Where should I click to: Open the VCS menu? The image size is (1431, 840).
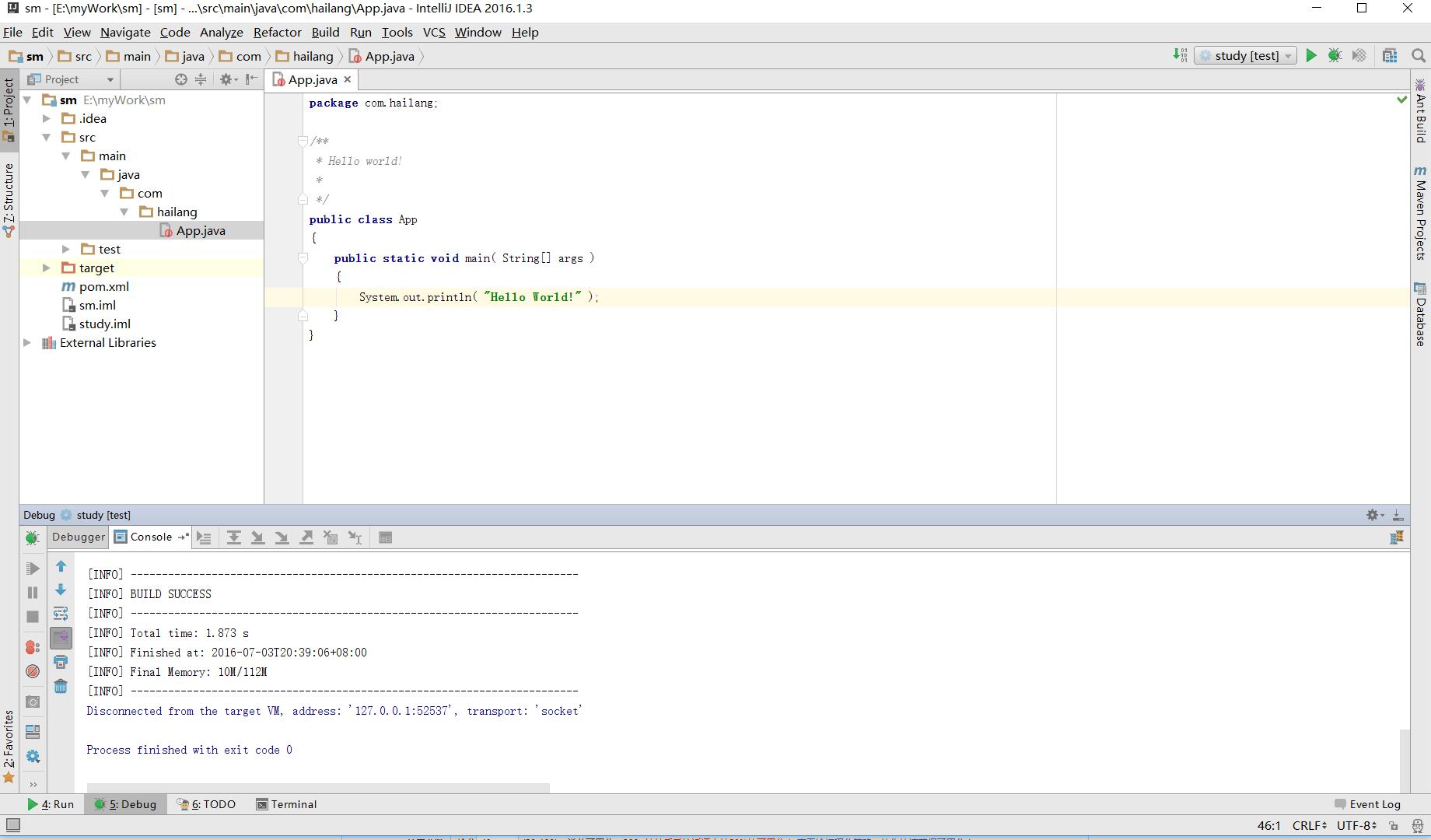point(434,32)
